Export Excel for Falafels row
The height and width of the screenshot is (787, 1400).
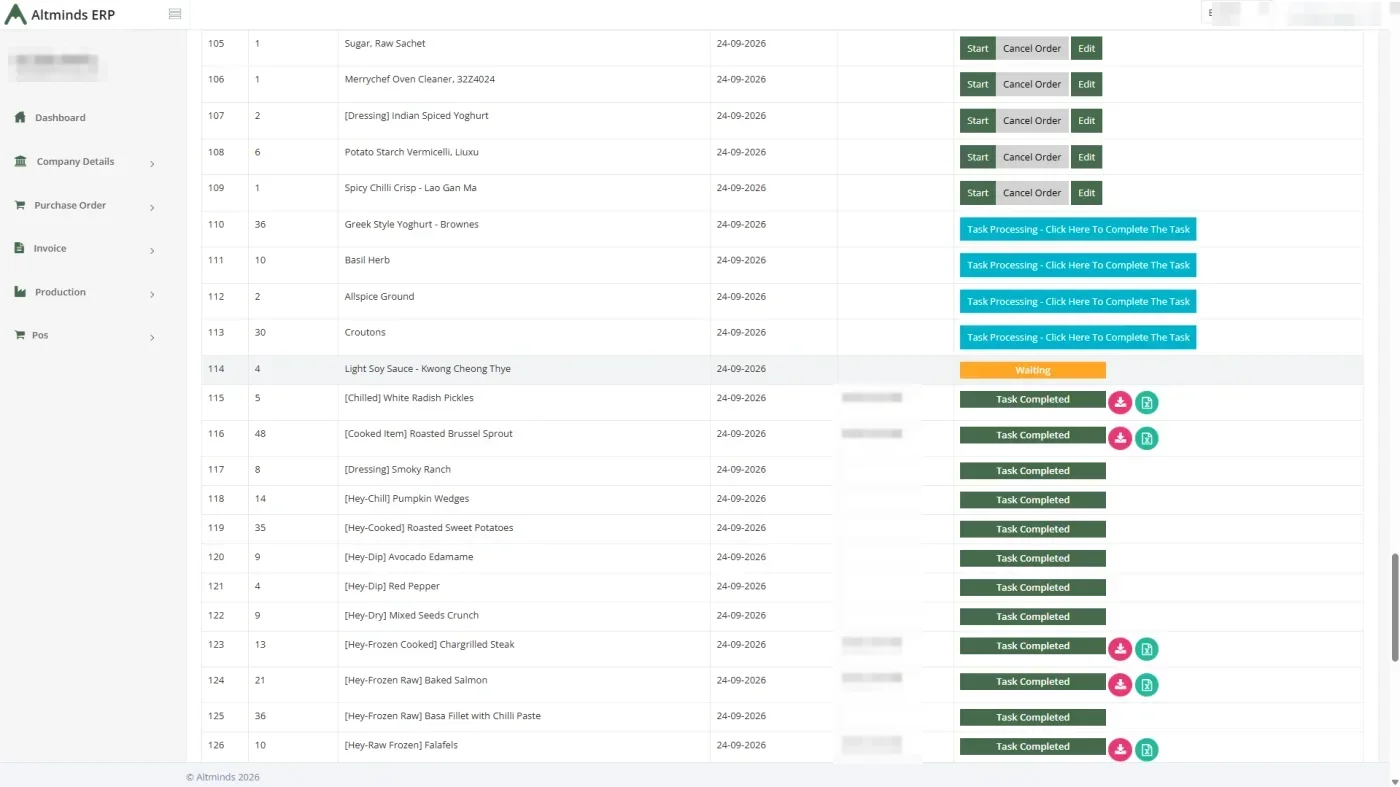click(1147, 750)
